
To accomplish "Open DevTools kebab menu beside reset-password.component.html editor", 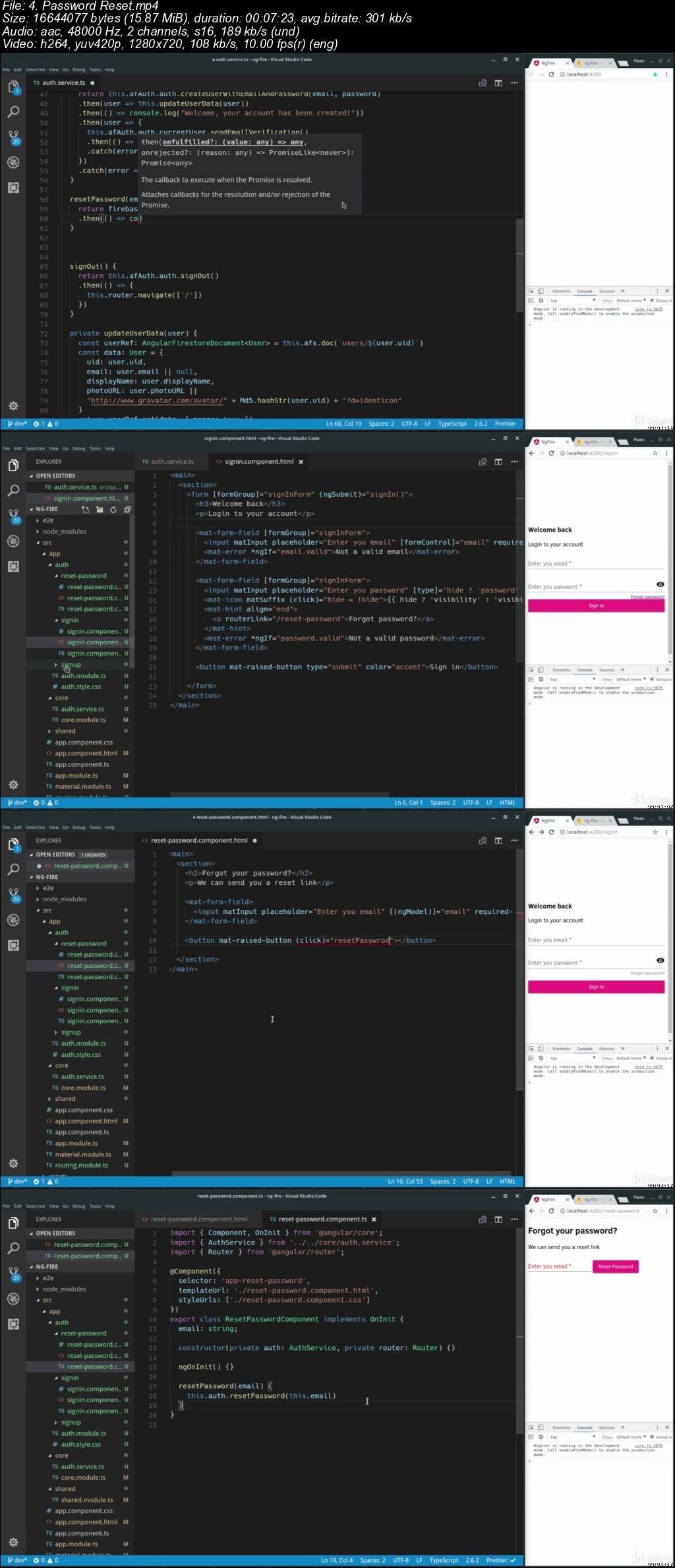I will tap(657, 1049).
